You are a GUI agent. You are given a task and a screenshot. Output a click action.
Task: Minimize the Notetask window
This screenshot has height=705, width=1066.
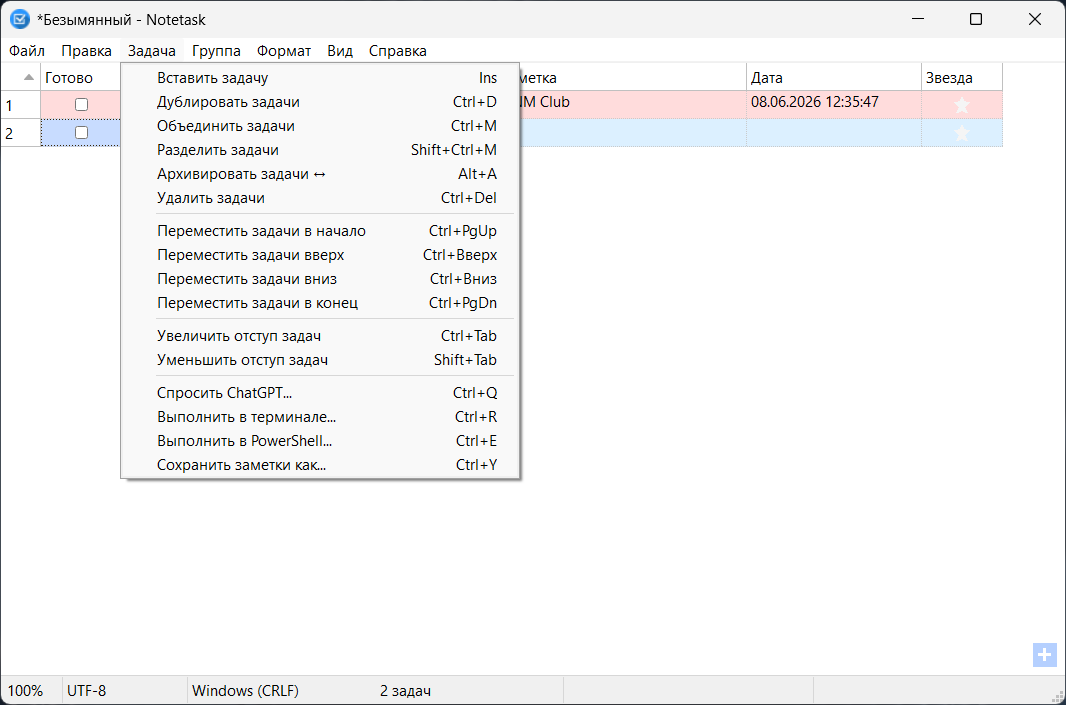(x=918, y=19)
